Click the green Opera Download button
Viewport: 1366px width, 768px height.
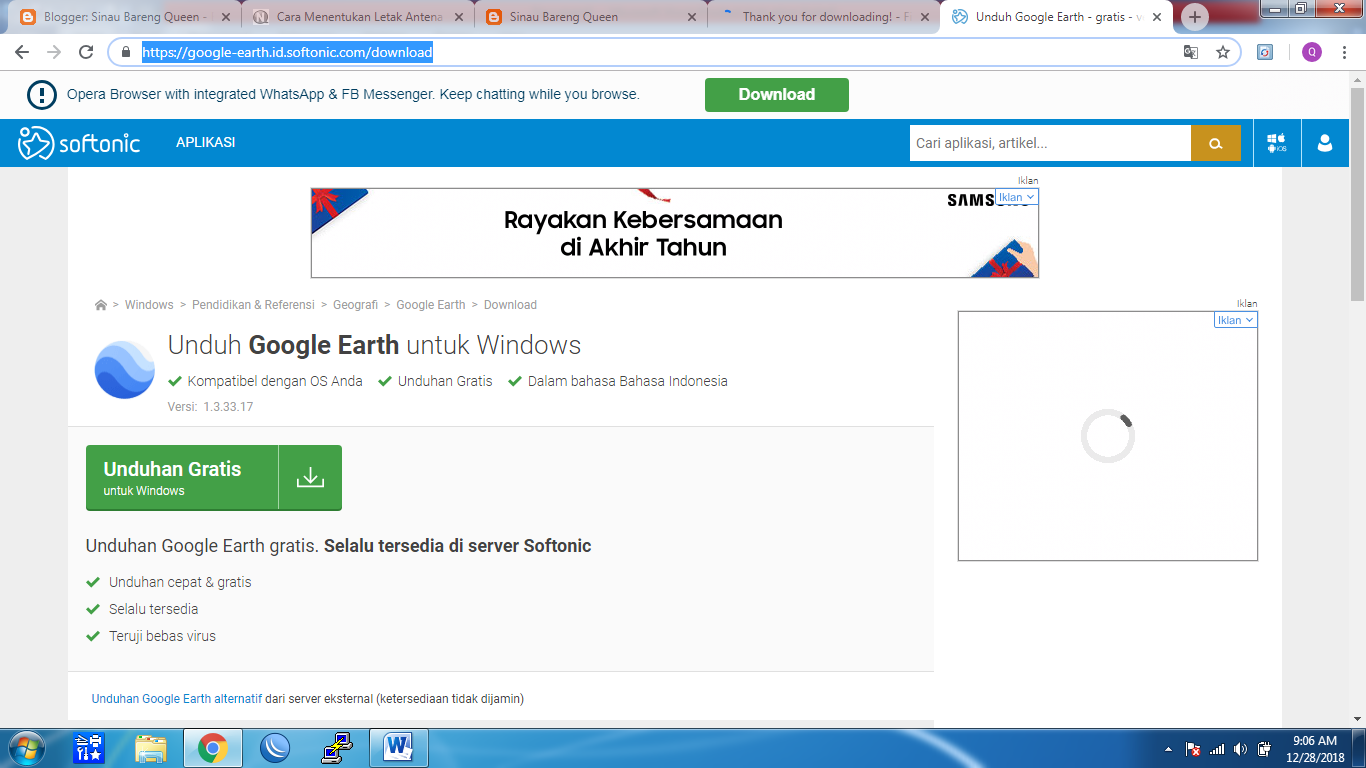click(777, 95)
